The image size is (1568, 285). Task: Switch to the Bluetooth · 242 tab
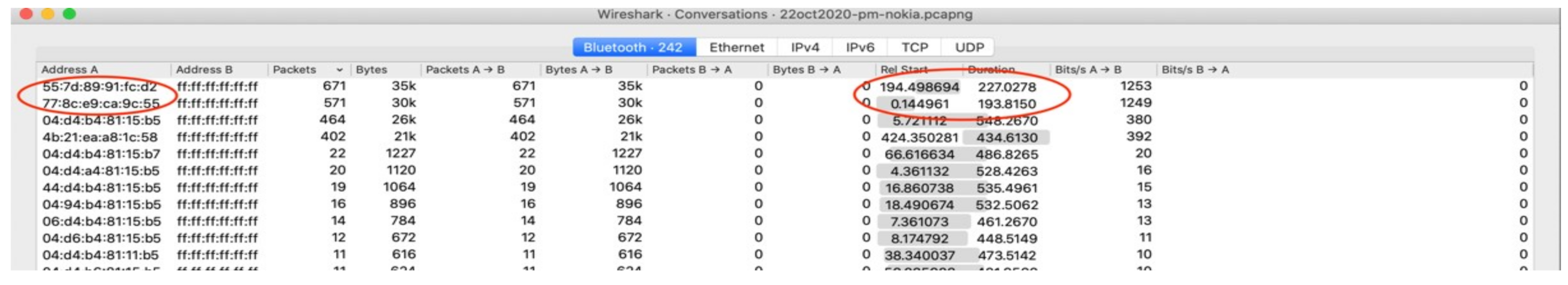point(633,47)
